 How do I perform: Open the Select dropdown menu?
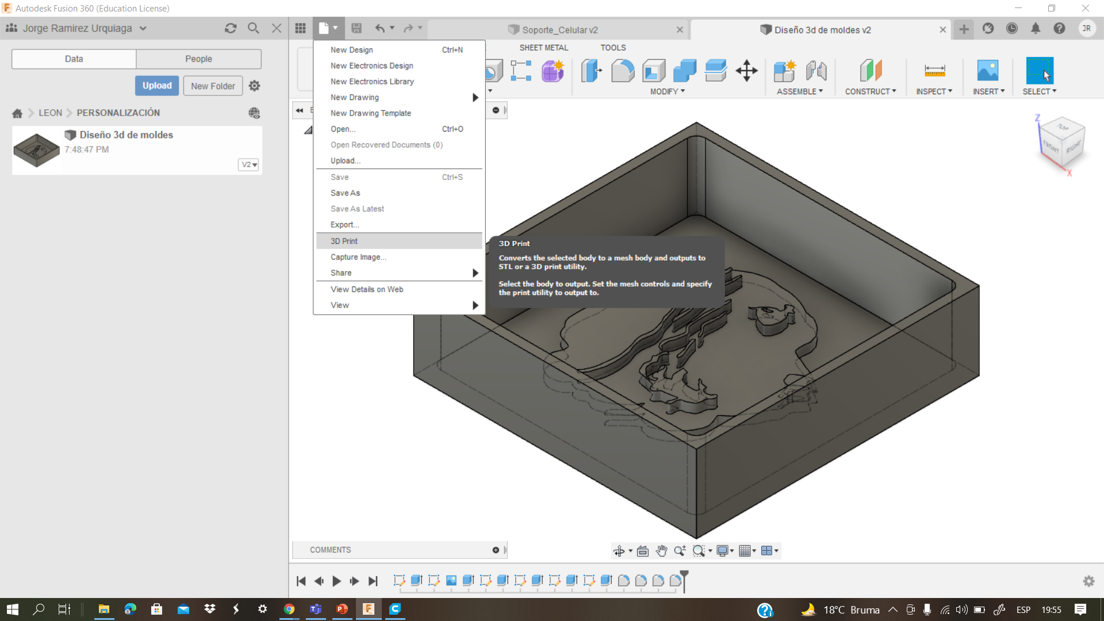coord(1039,91)
